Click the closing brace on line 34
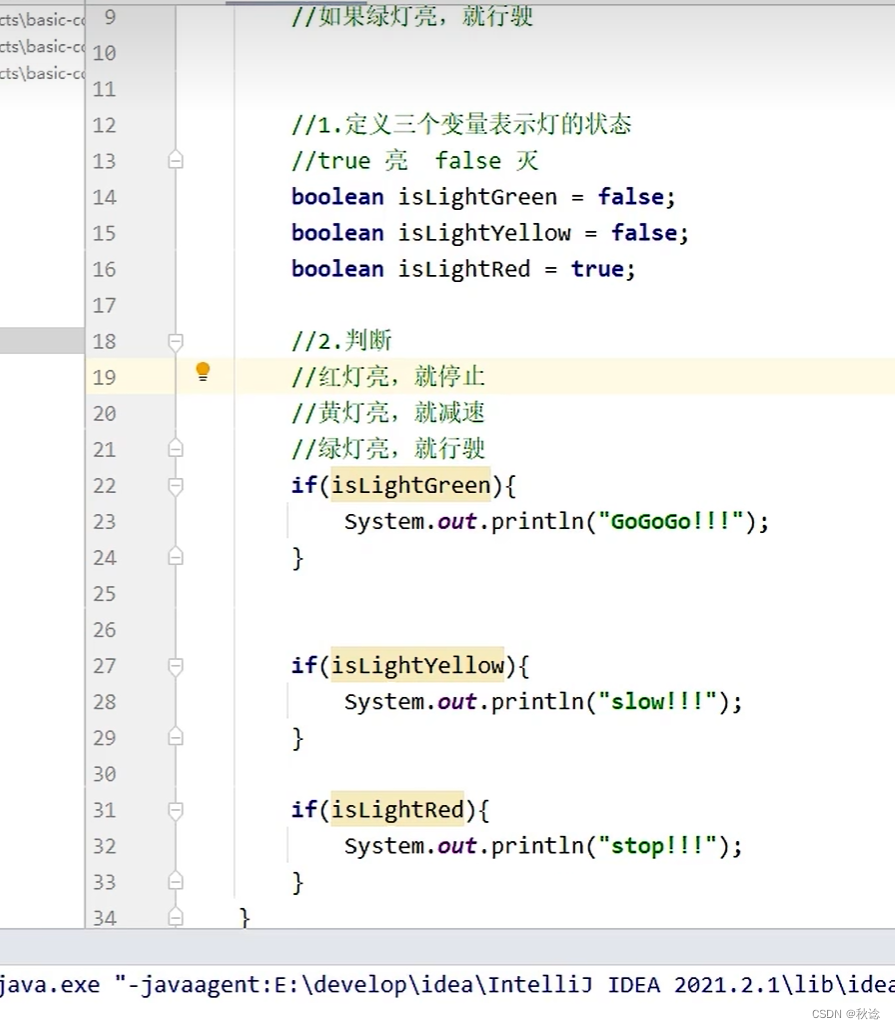Image resolution: width=895 pixels, height=1029 pixels. point(245,917)
